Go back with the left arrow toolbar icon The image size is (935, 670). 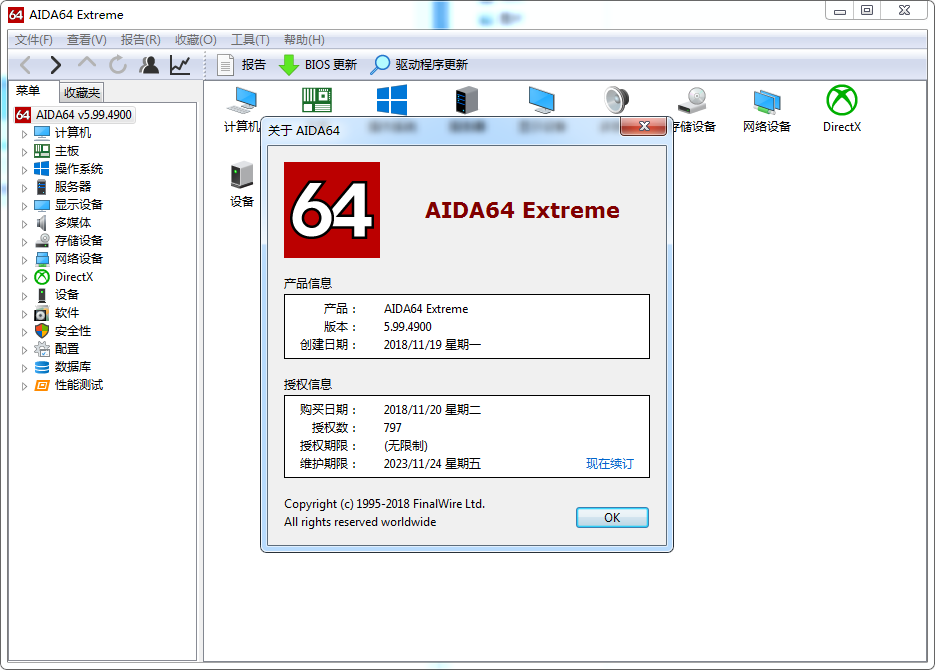(26, 64)
